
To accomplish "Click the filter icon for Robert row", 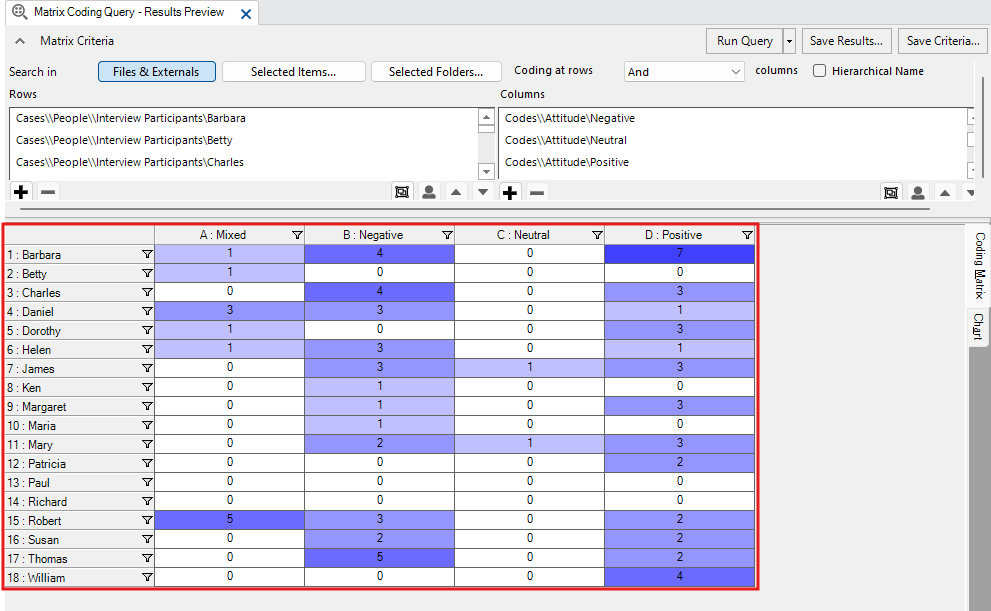I will click(x=147, y=520).
